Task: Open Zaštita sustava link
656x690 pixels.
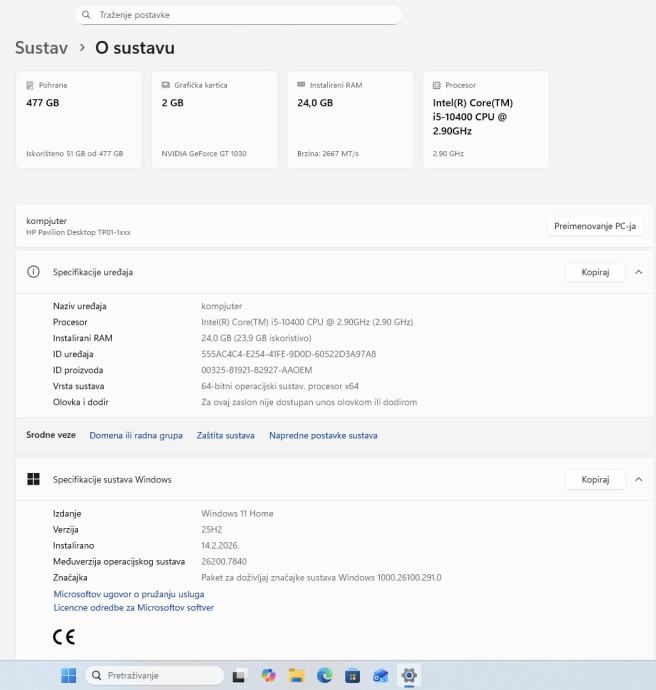Action: (225, 436)
